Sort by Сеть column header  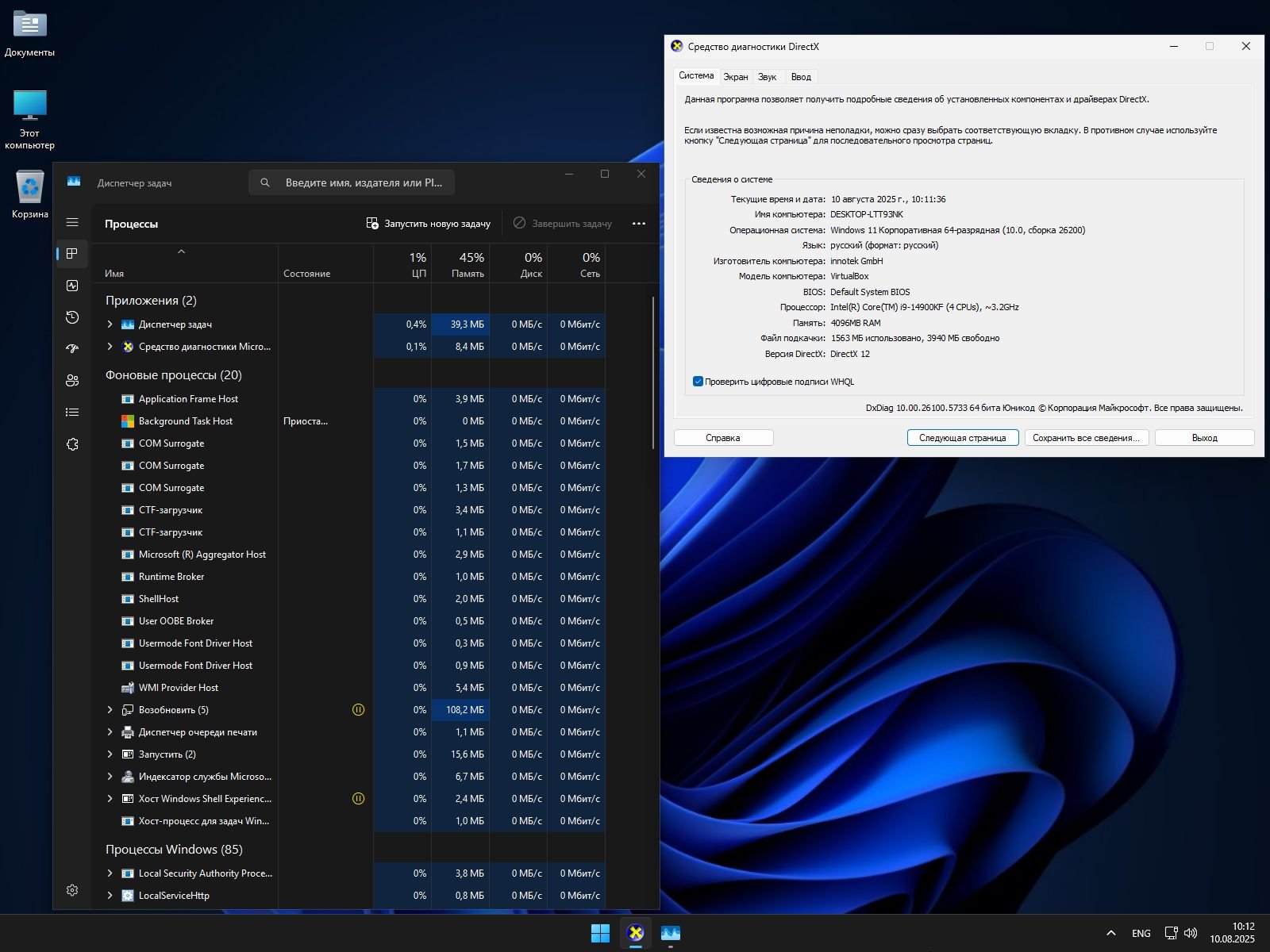pyautogui.click(x=576, y=263)
